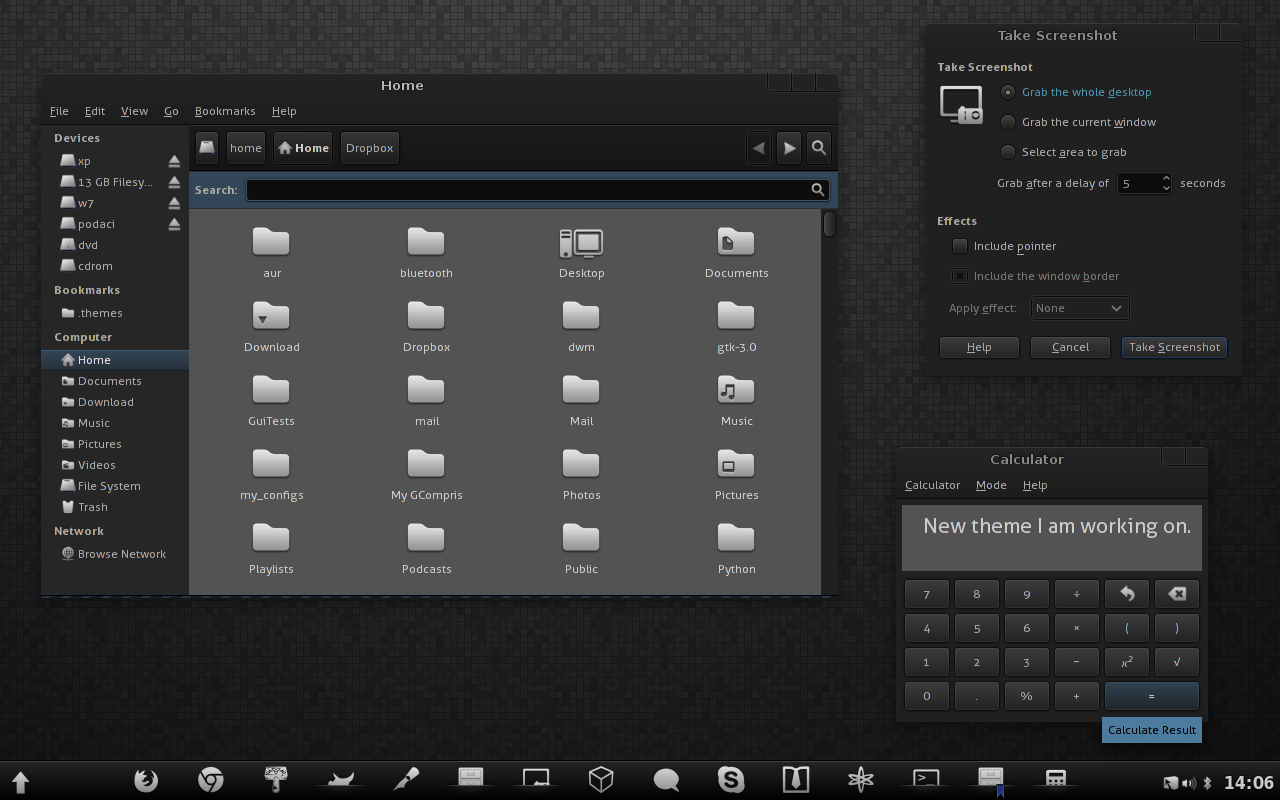Eject the w7 device

pos(174,203)
